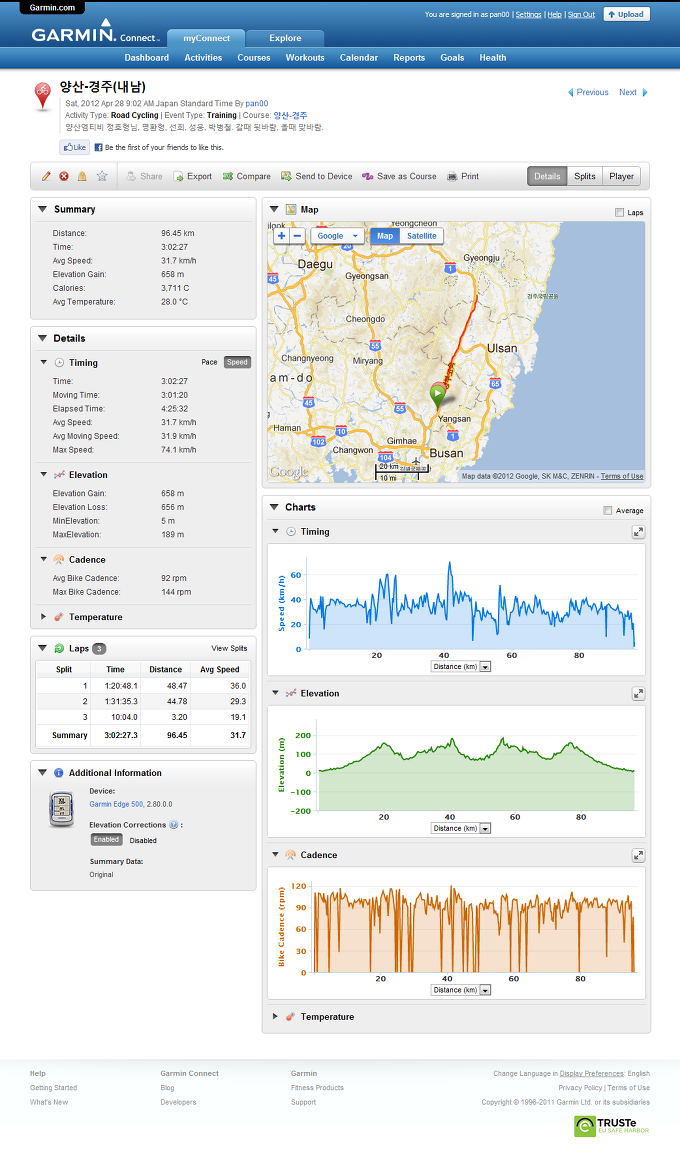Click the pencil edit activity icon
680x1160 pixels.
tap(46, 176)
